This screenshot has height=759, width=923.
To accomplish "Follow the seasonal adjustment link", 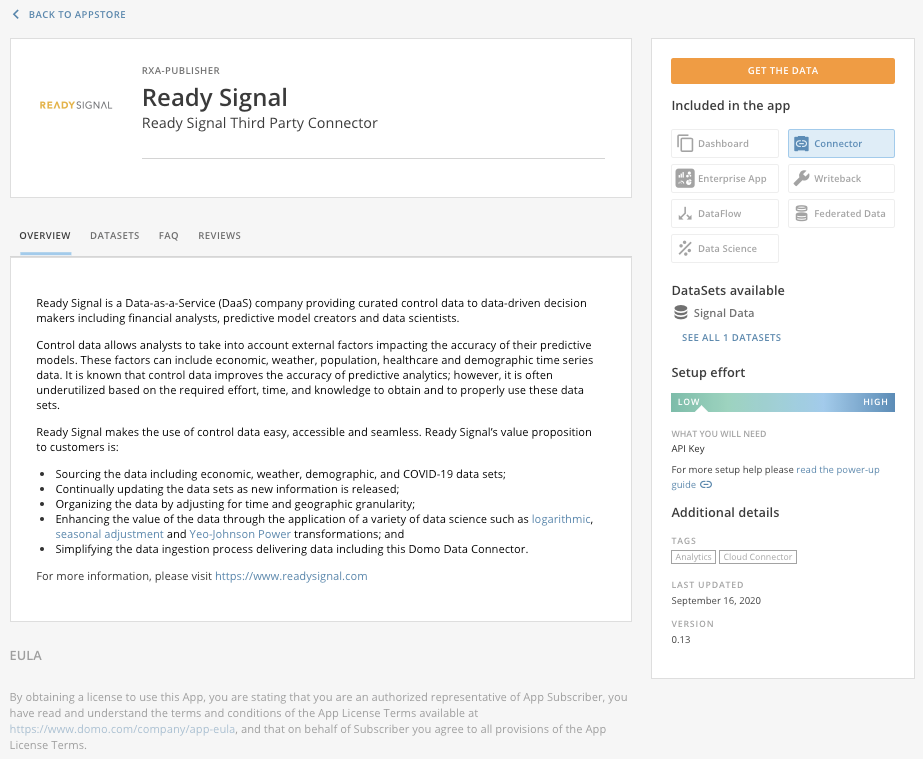I will pos(109,534).
